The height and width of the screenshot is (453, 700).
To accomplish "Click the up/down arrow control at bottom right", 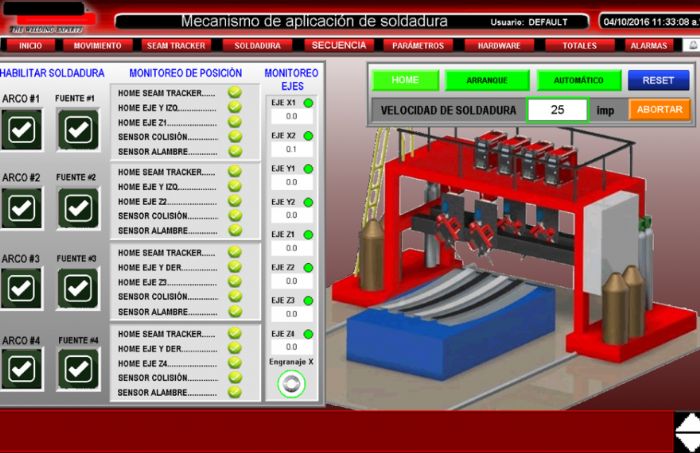I will (688, 432).
